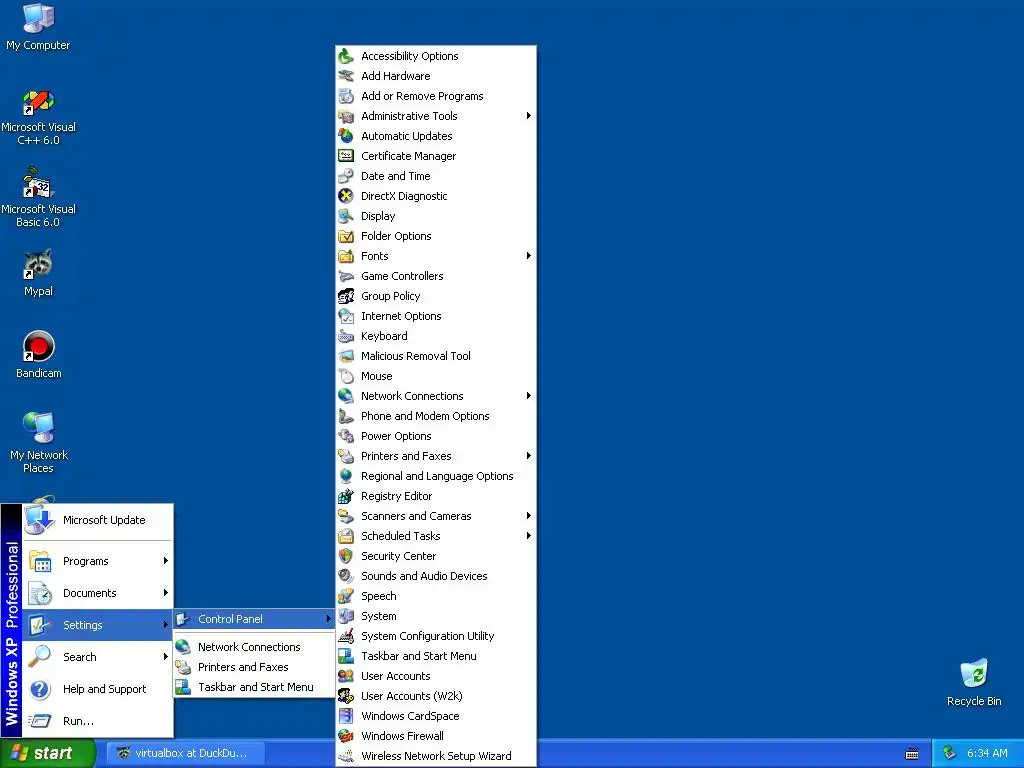
Task: Click the Certificate Manager icon
Action: [x=346, y=156]
